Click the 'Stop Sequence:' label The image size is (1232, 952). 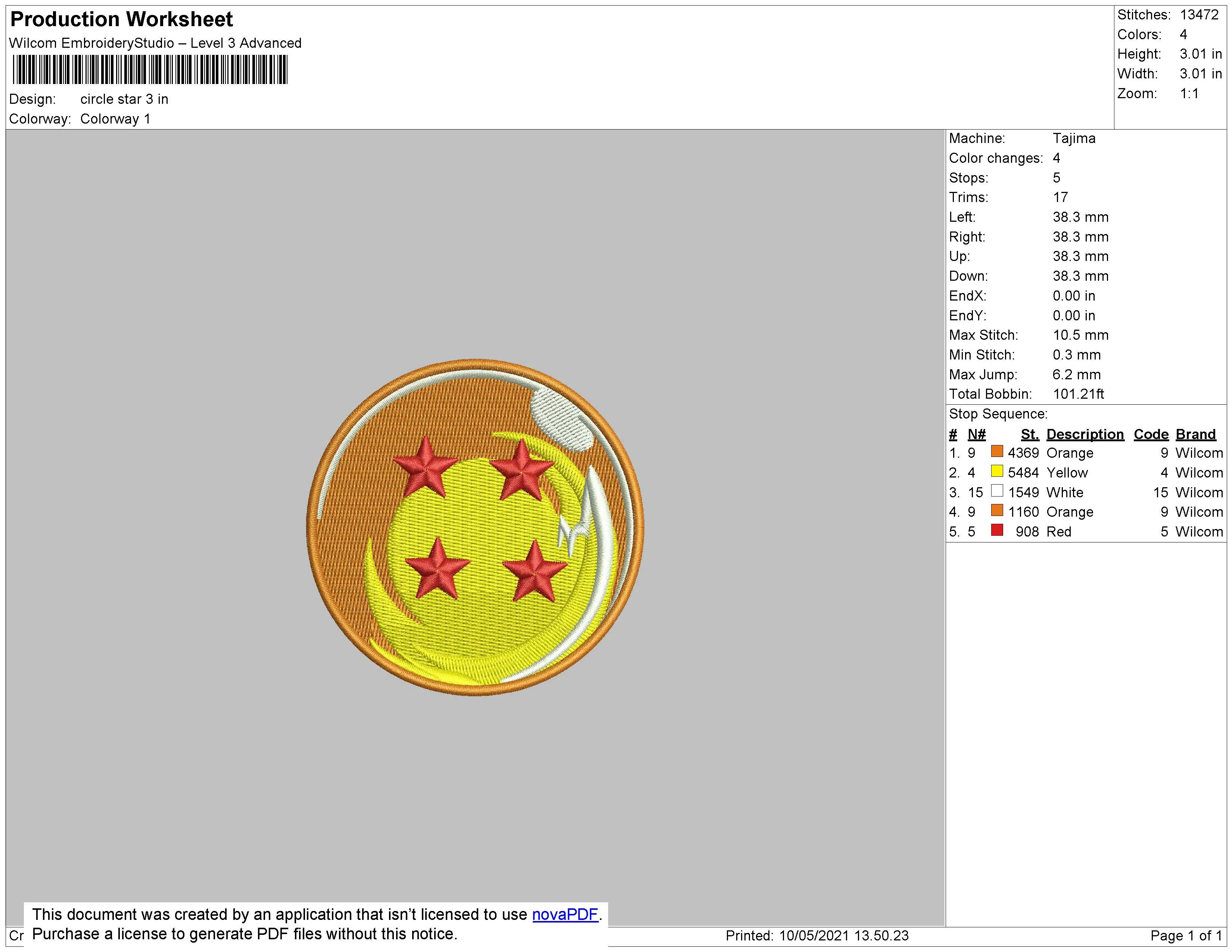click(998, 414)
